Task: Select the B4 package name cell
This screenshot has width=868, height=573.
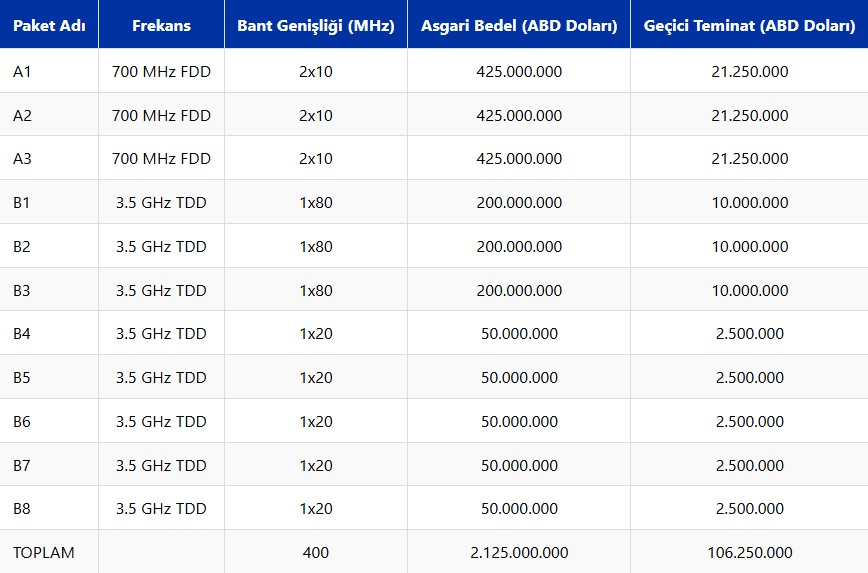Action: [x=22, y=334]
